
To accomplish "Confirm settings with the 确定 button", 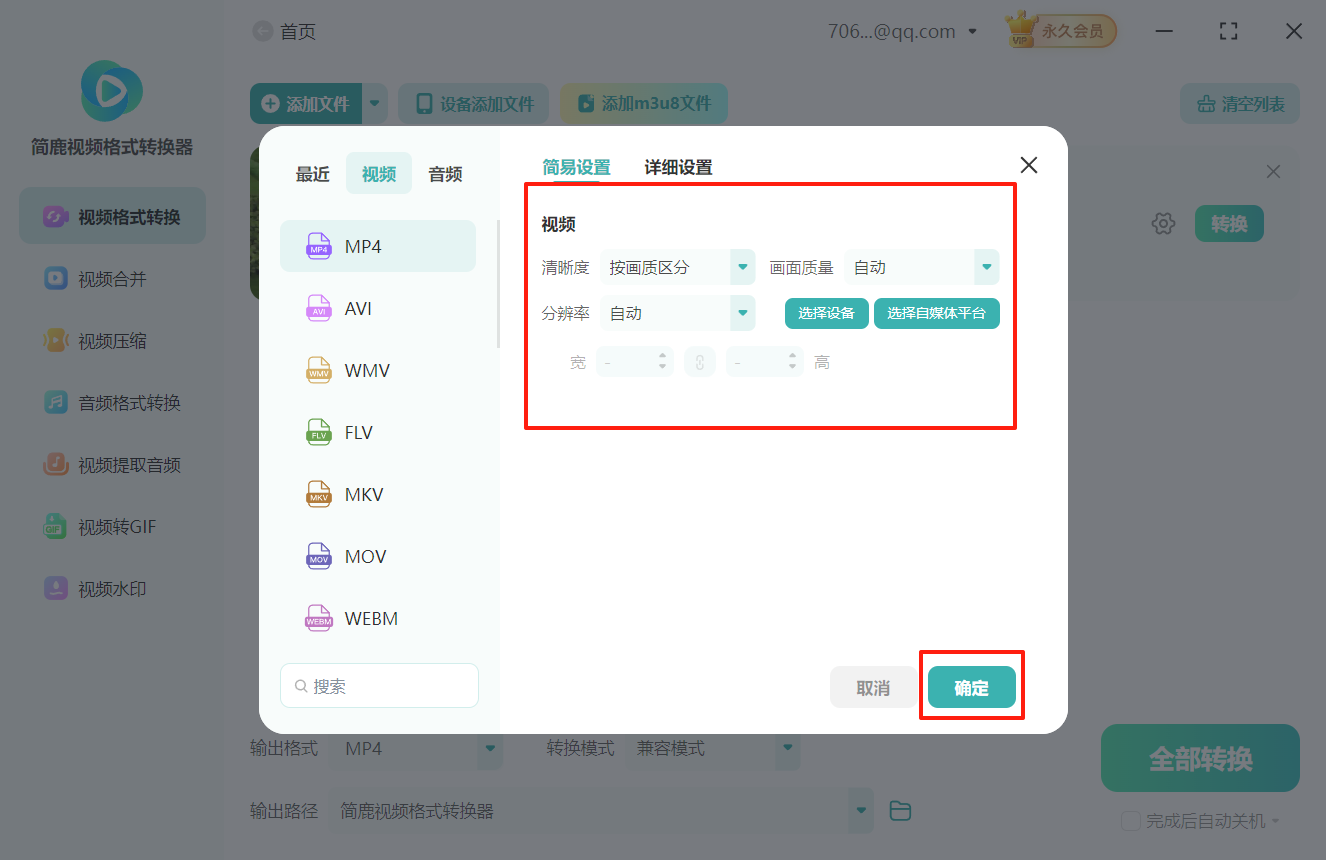I will [971, 687].
